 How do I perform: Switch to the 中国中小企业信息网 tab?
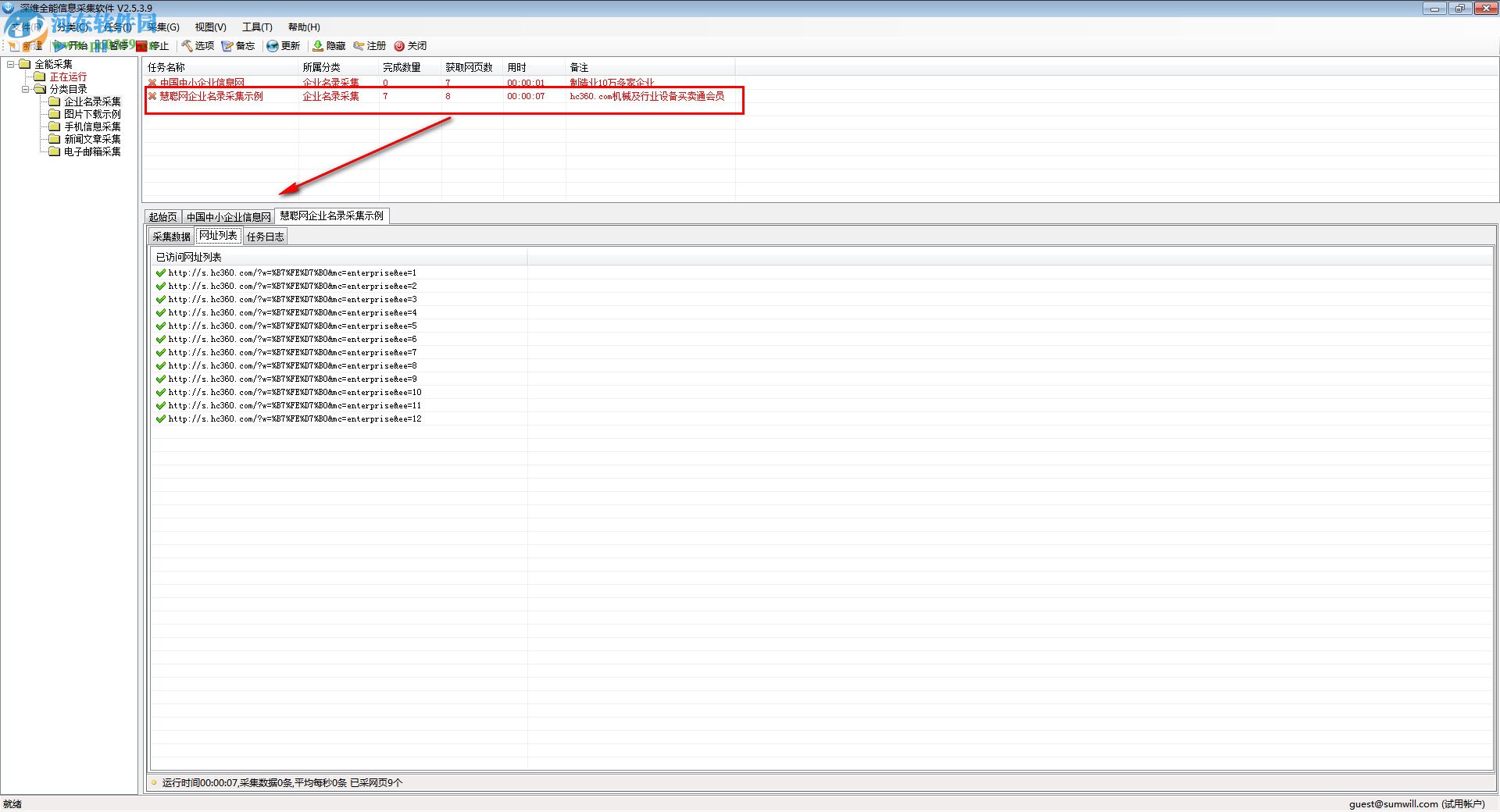(x=229, y=217)
